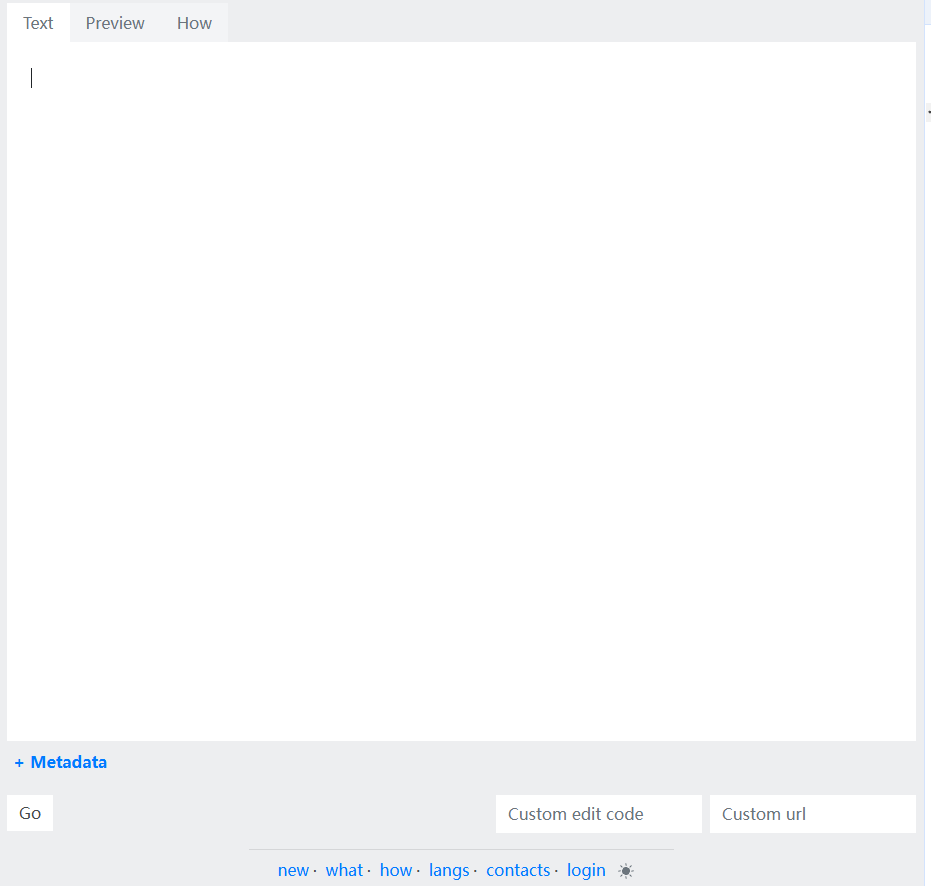The image size is (931, 886).
Task: Focus the Custom url field
Action: pyautogui.click(x=813, y=814)
